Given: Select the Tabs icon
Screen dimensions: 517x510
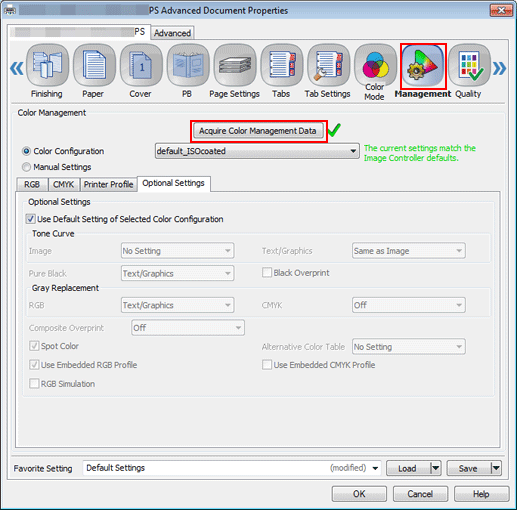Looking at the screenshot, I should (x=282, y=65).
